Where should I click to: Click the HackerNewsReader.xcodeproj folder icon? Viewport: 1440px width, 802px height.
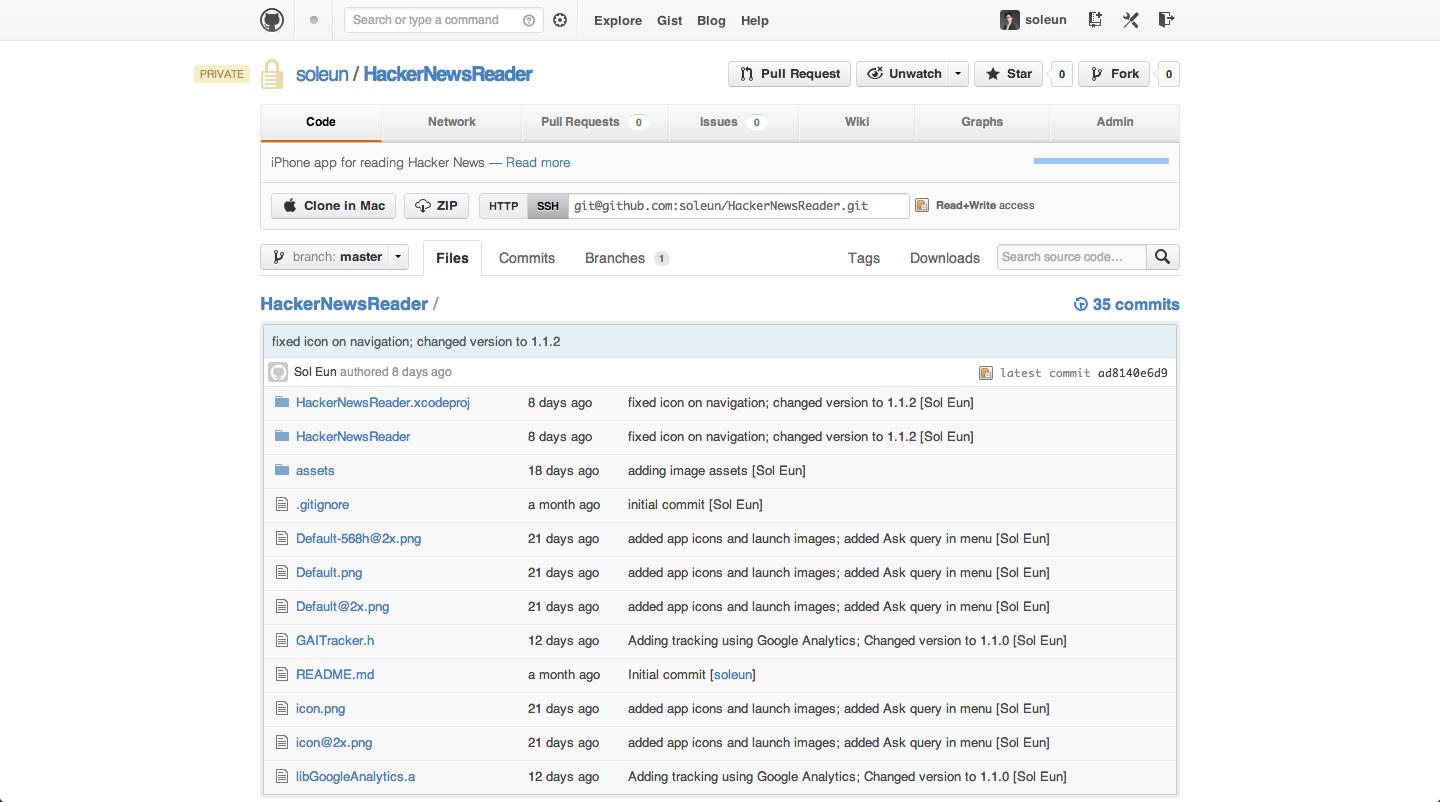[x=282, y=402]
